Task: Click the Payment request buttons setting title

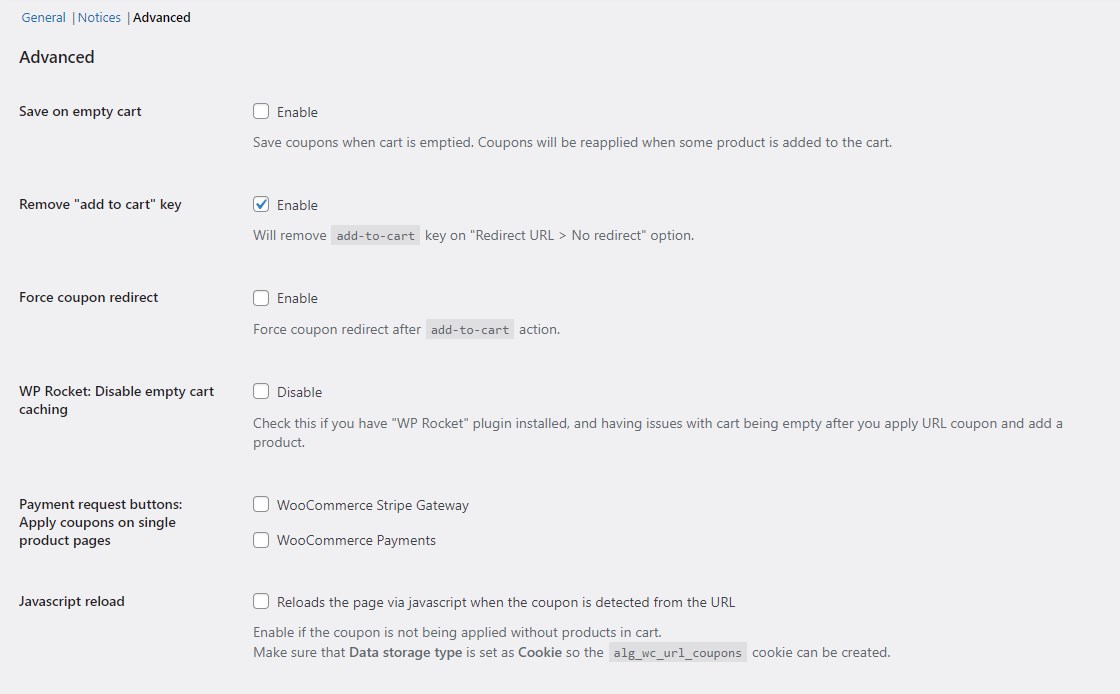Action: (x=99, y=522)
